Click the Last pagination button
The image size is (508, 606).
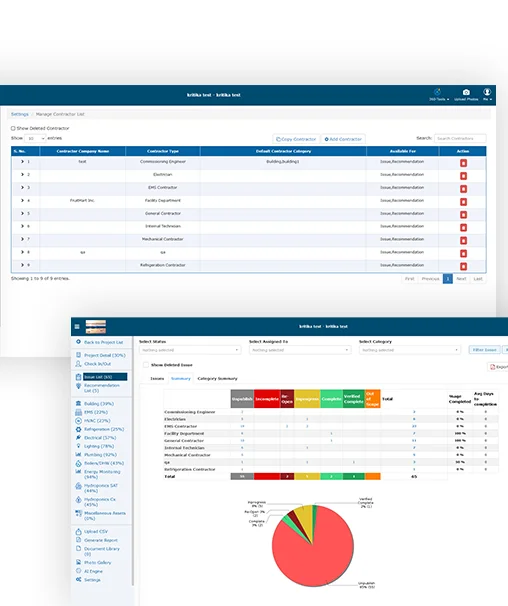click(478, 279)
